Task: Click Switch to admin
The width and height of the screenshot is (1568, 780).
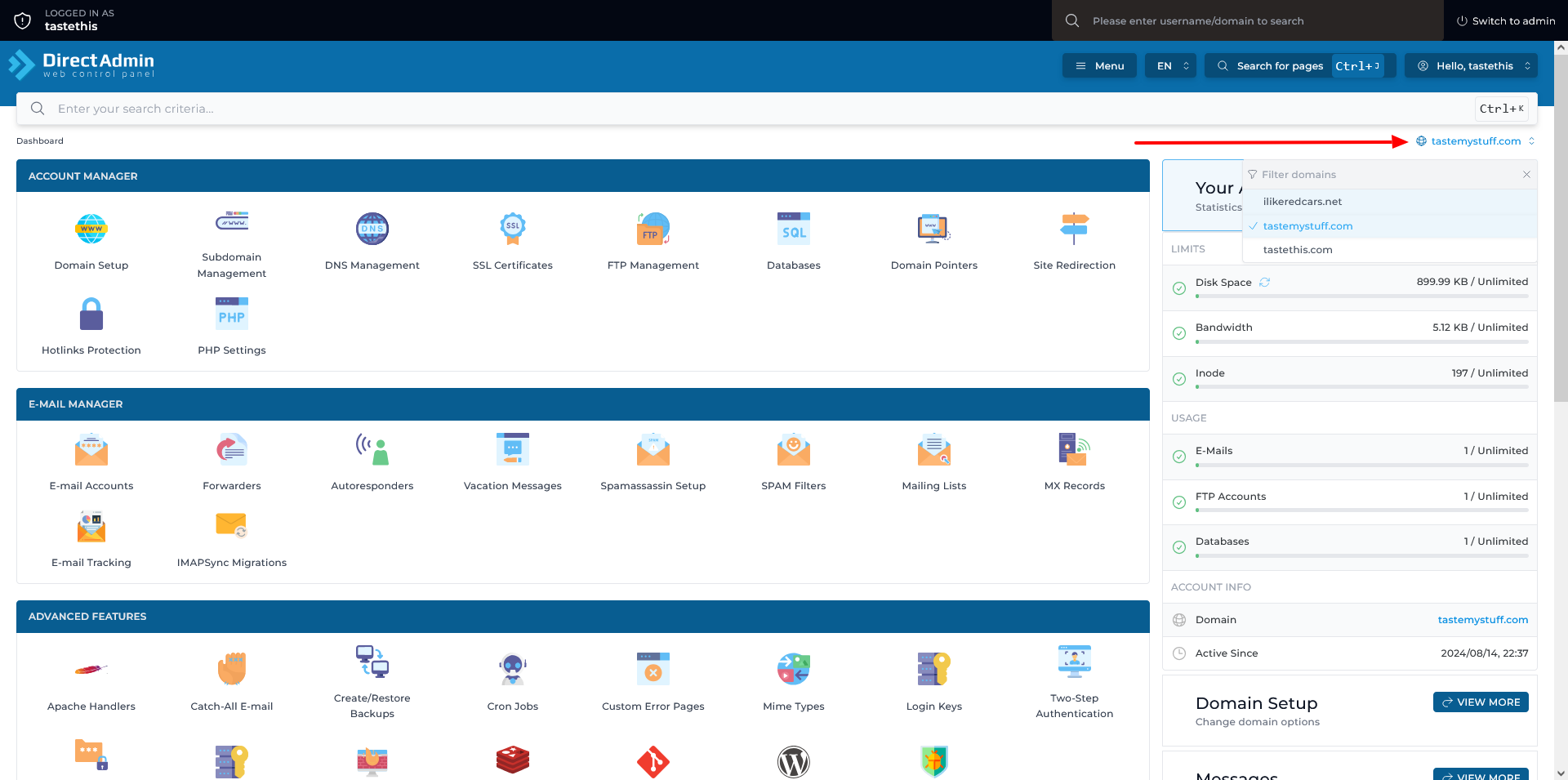Action: [x=1506, y=21]
